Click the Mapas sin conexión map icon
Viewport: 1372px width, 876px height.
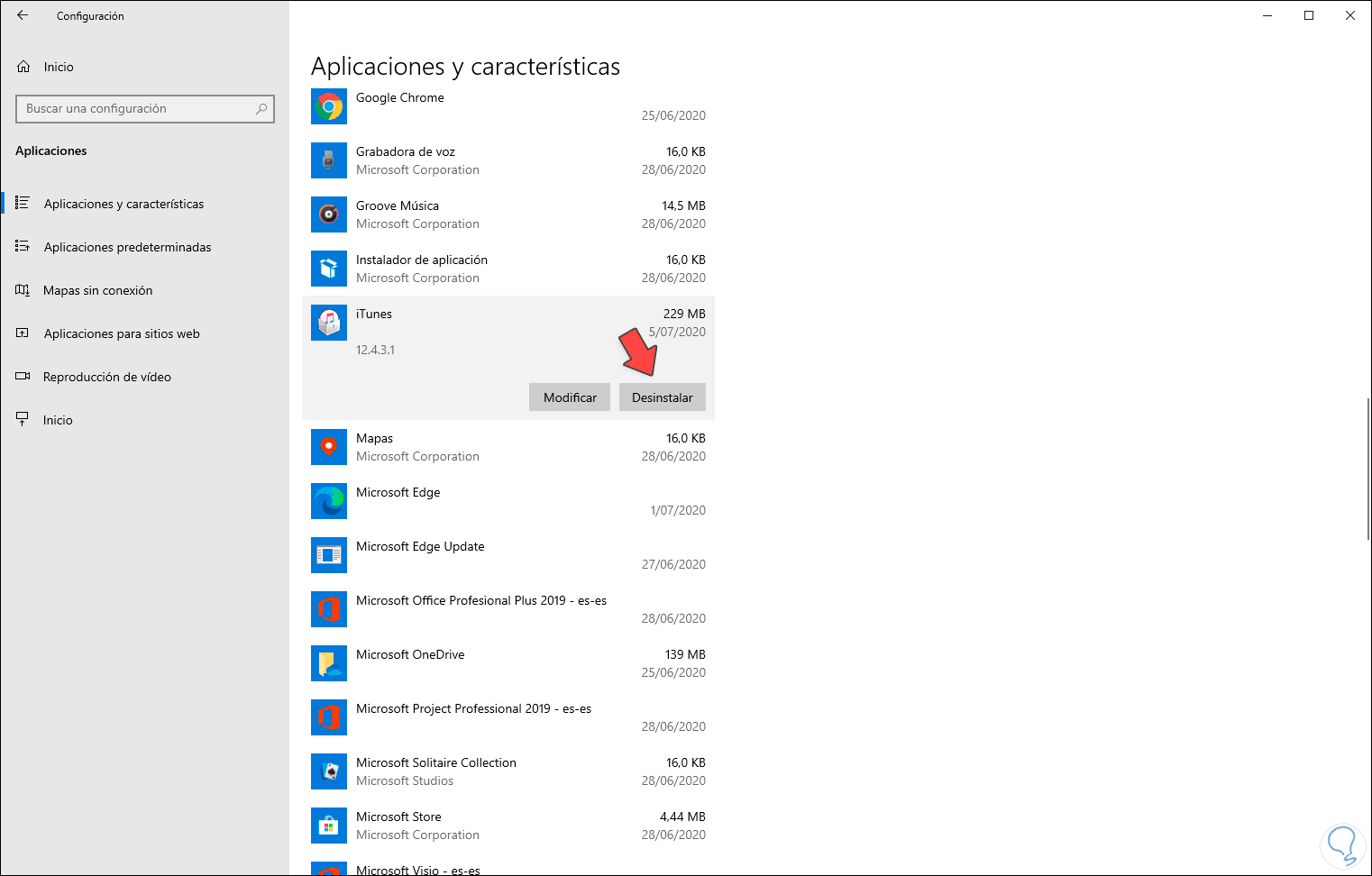click(23, 290)
